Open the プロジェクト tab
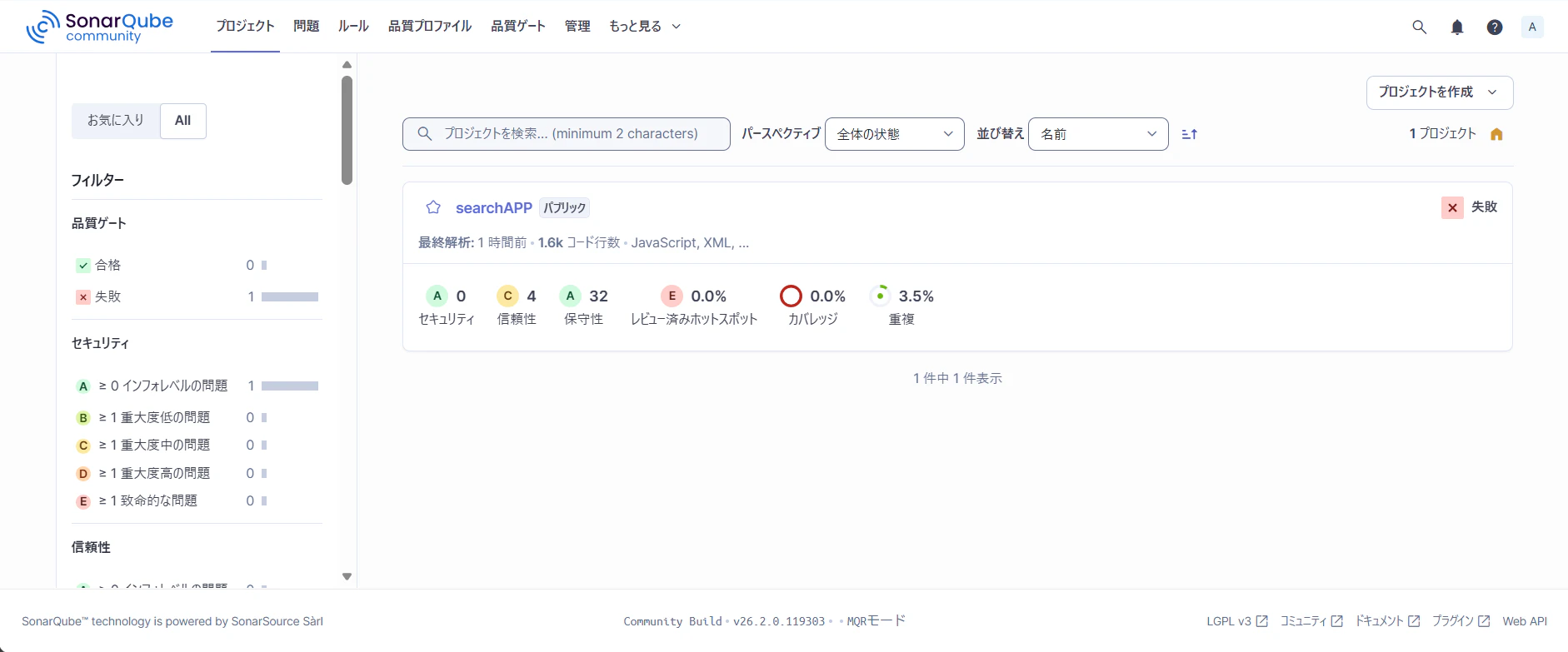The image size is (1568, 652). (x=245, y=27)
